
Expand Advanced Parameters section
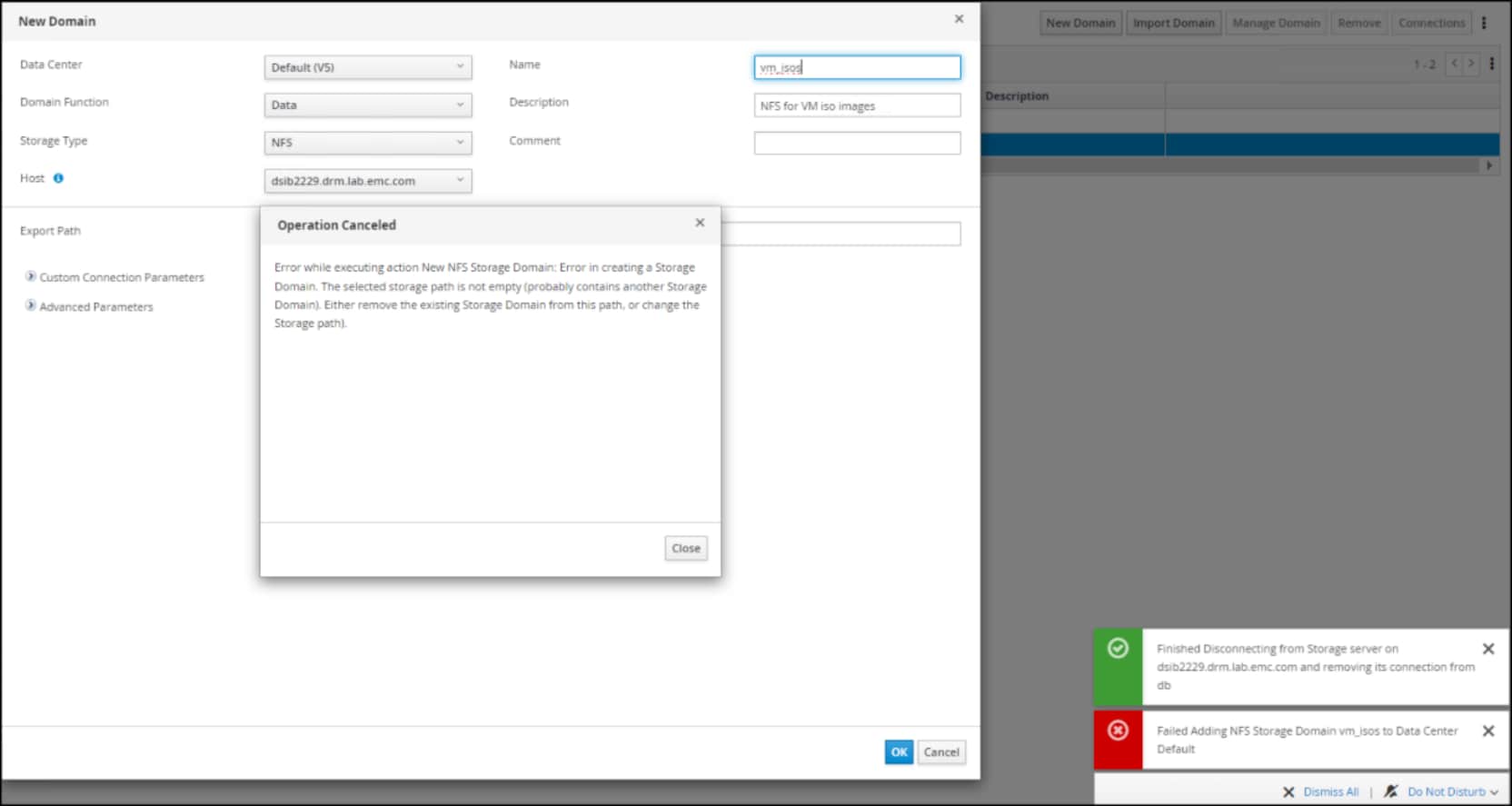pos(89,306)
